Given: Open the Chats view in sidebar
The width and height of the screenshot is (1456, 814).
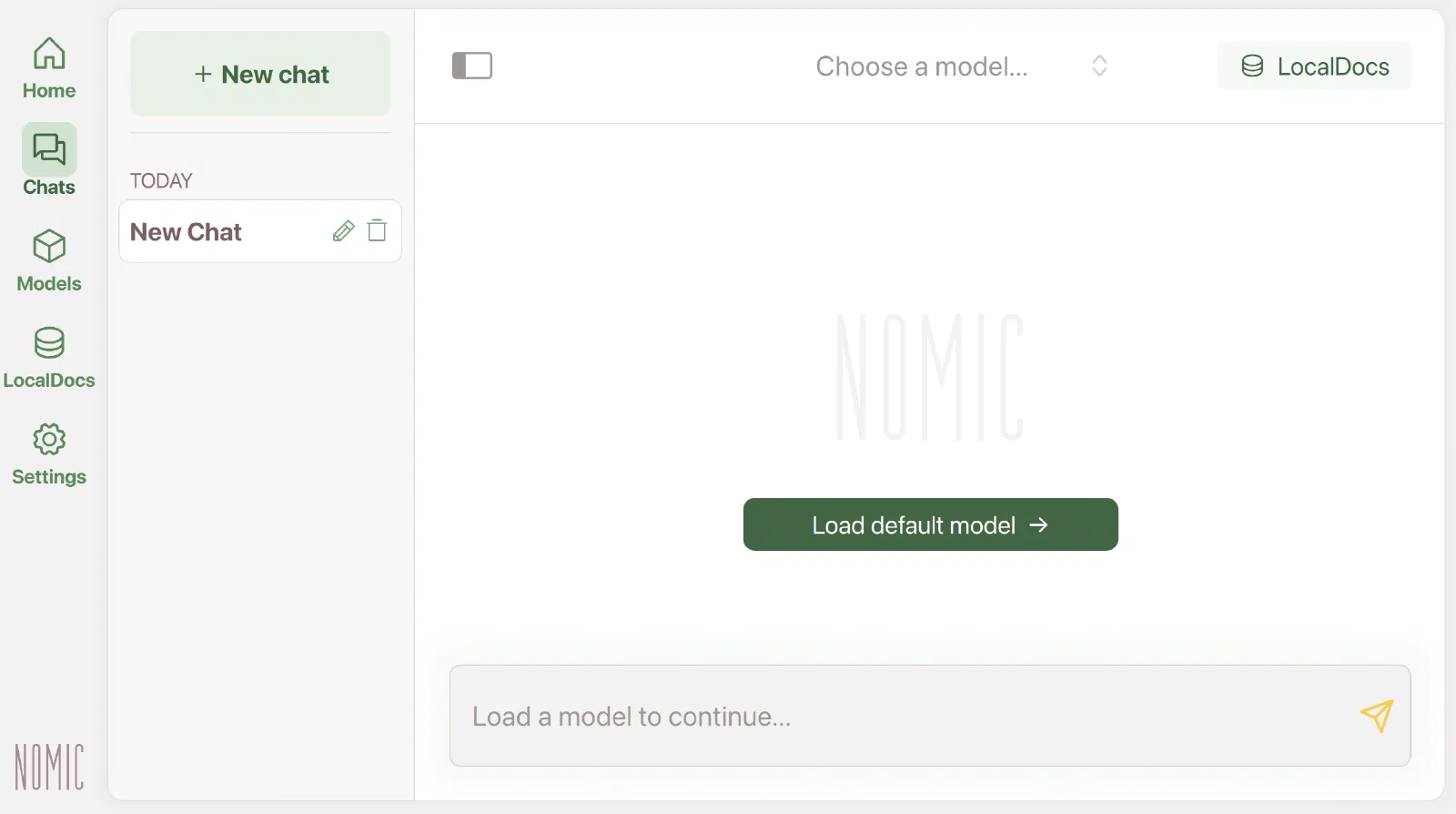Looking at the screenshot, I should (x=49, y=161).
